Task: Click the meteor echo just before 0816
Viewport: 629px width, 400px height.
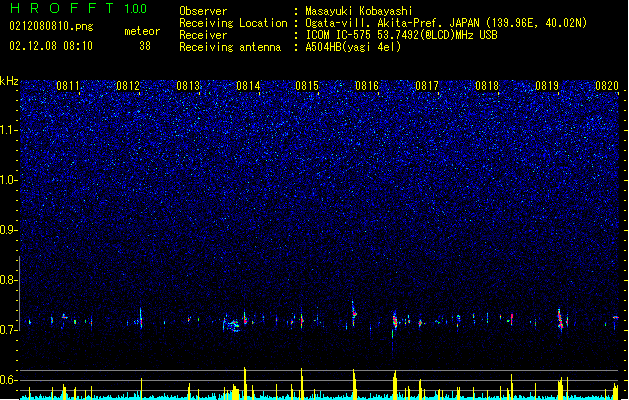Action: (354, 313)
